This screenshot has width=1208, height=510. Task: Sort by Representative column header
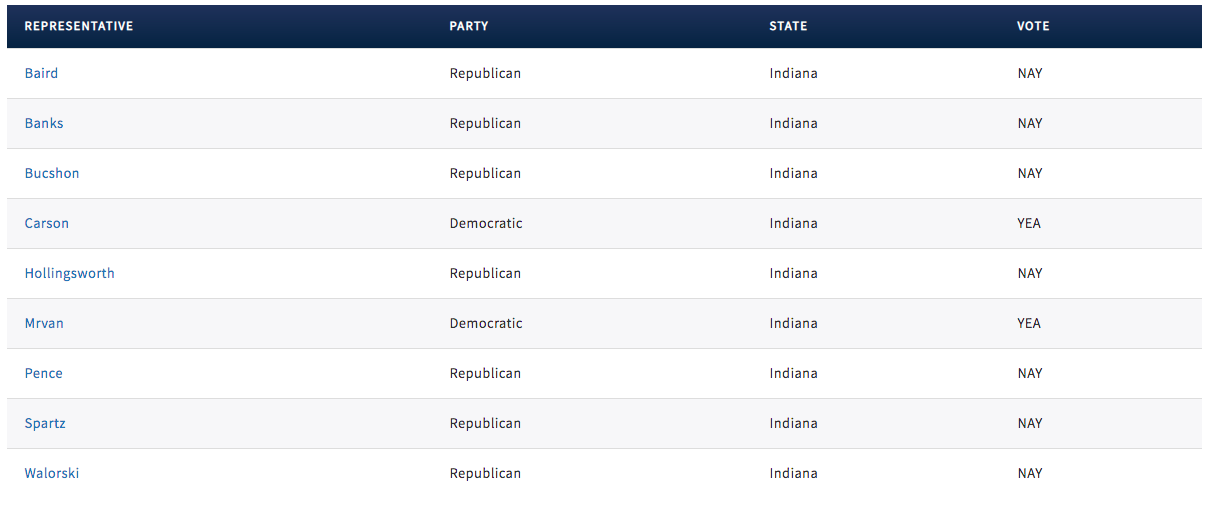pos(79,26)
